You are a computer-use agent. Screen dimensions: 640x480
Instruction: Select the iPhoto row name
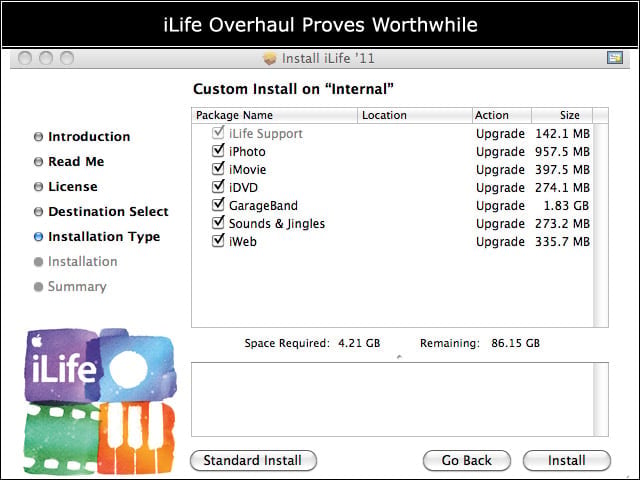247,152
